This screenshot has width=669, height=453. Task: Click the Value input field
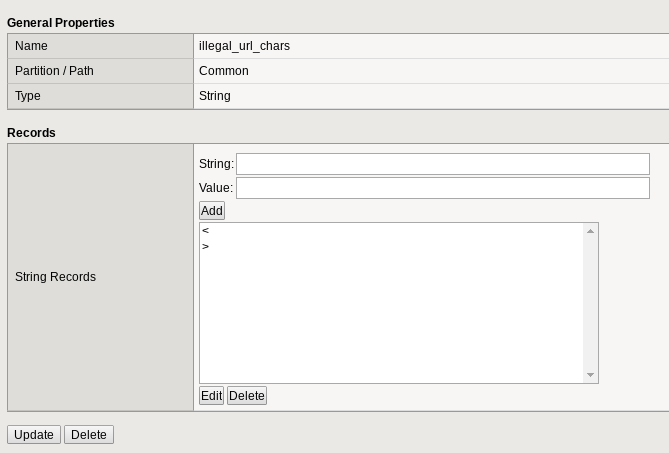[442, 188]
